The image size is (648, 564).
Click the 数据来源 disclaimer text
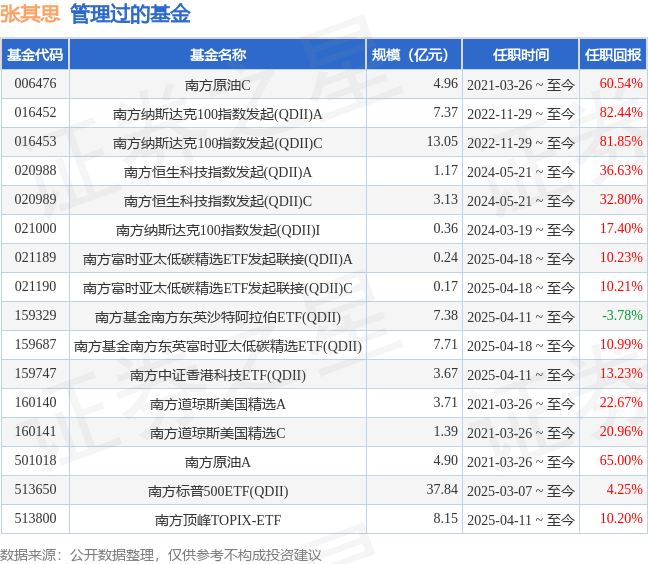point(160,555)
